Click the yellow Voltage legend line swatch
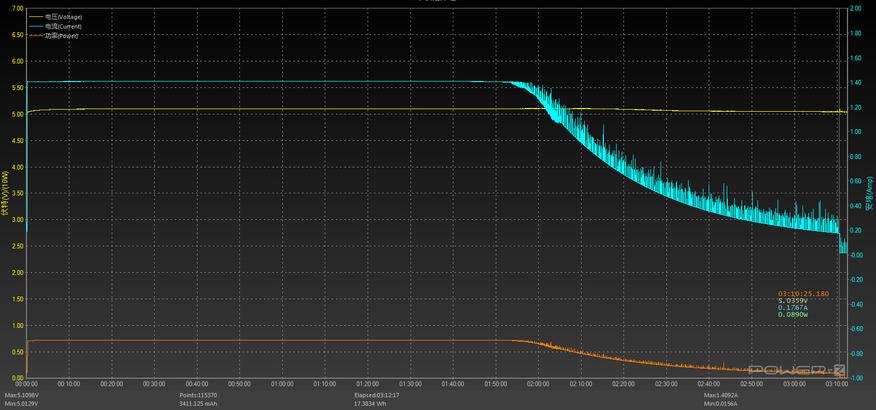The image size is (876, 410). click(36, 18)
